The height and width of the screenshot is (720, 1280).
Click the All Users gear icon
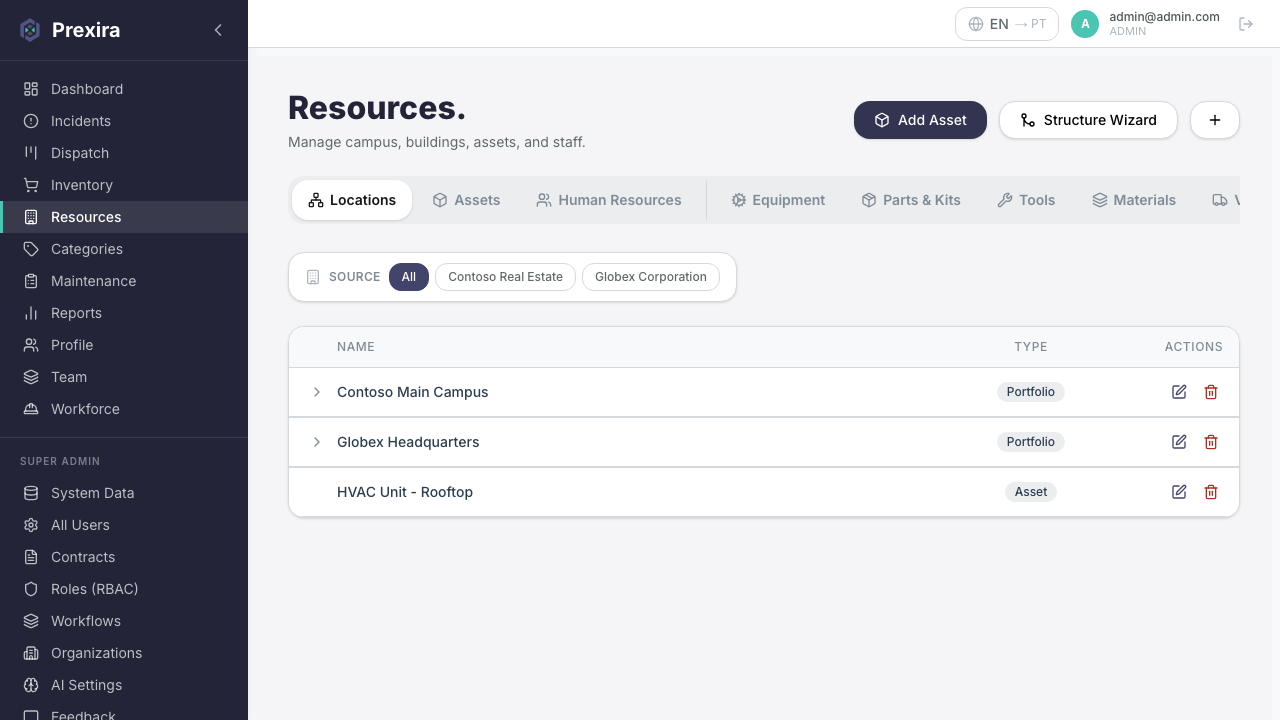[31, 525]
